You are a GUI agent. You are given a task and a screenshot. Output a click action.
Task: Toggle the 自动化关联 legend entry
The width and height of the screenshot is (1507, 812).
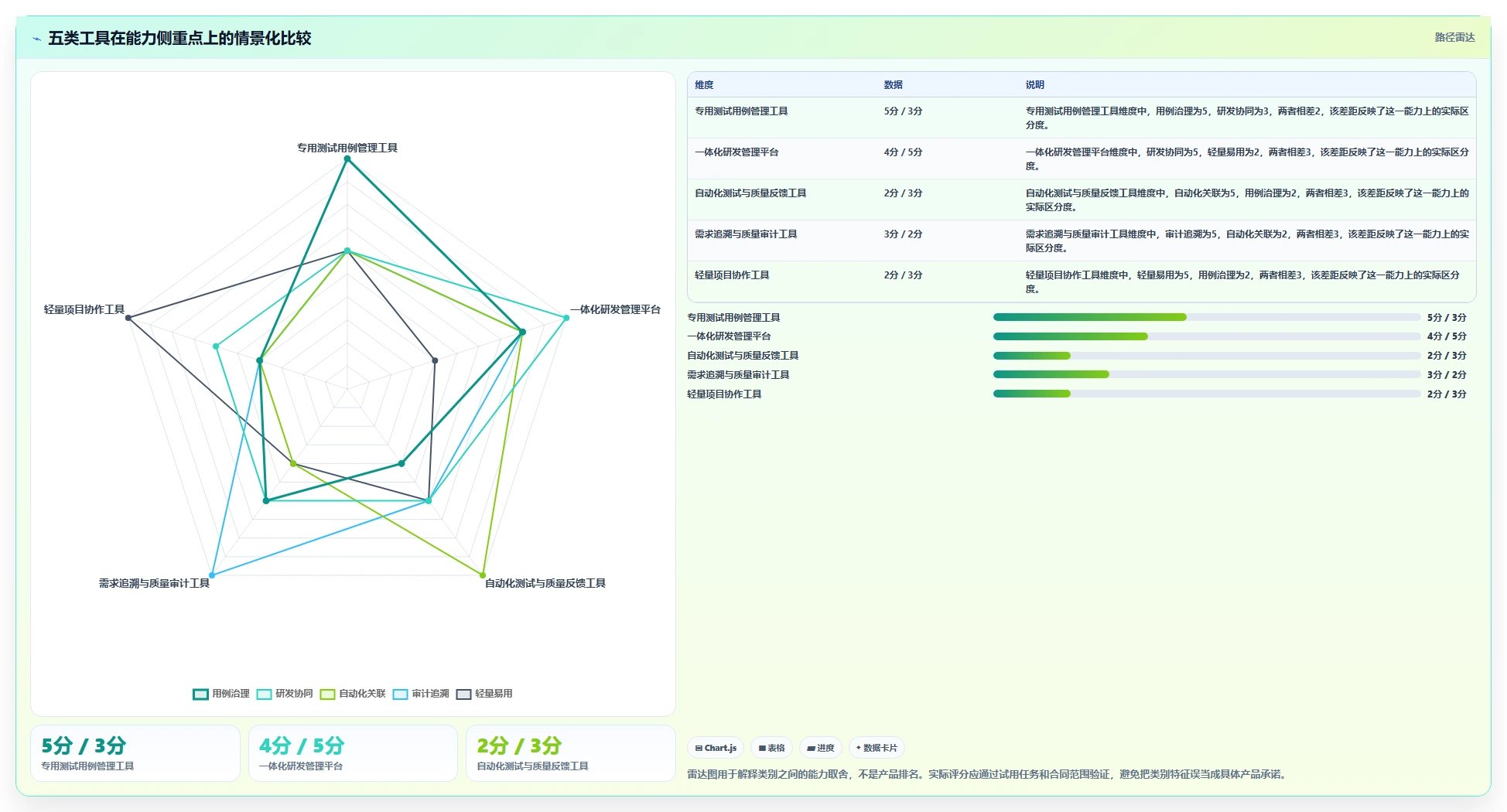coord(353,694)
